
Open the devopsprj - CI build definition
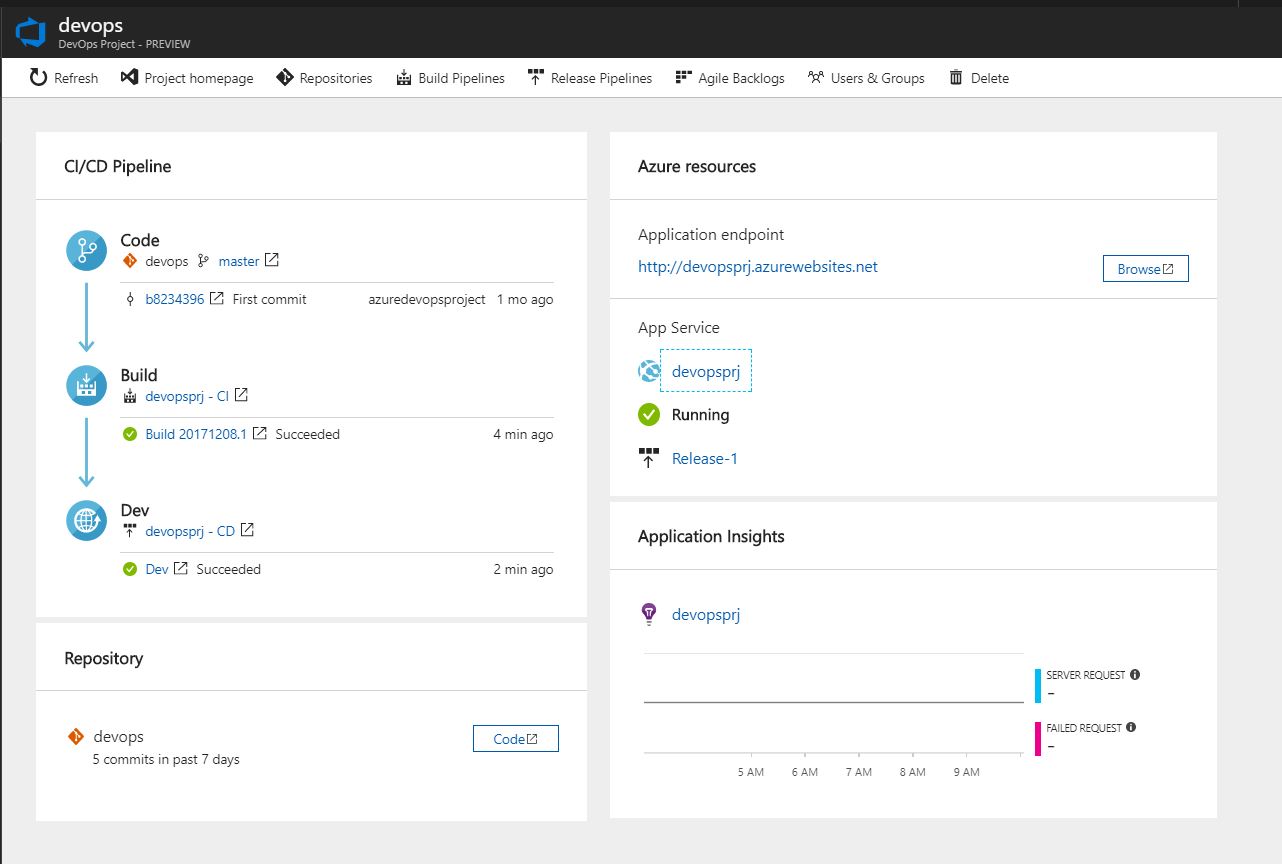pyautogui.click(x=187, y=396)
